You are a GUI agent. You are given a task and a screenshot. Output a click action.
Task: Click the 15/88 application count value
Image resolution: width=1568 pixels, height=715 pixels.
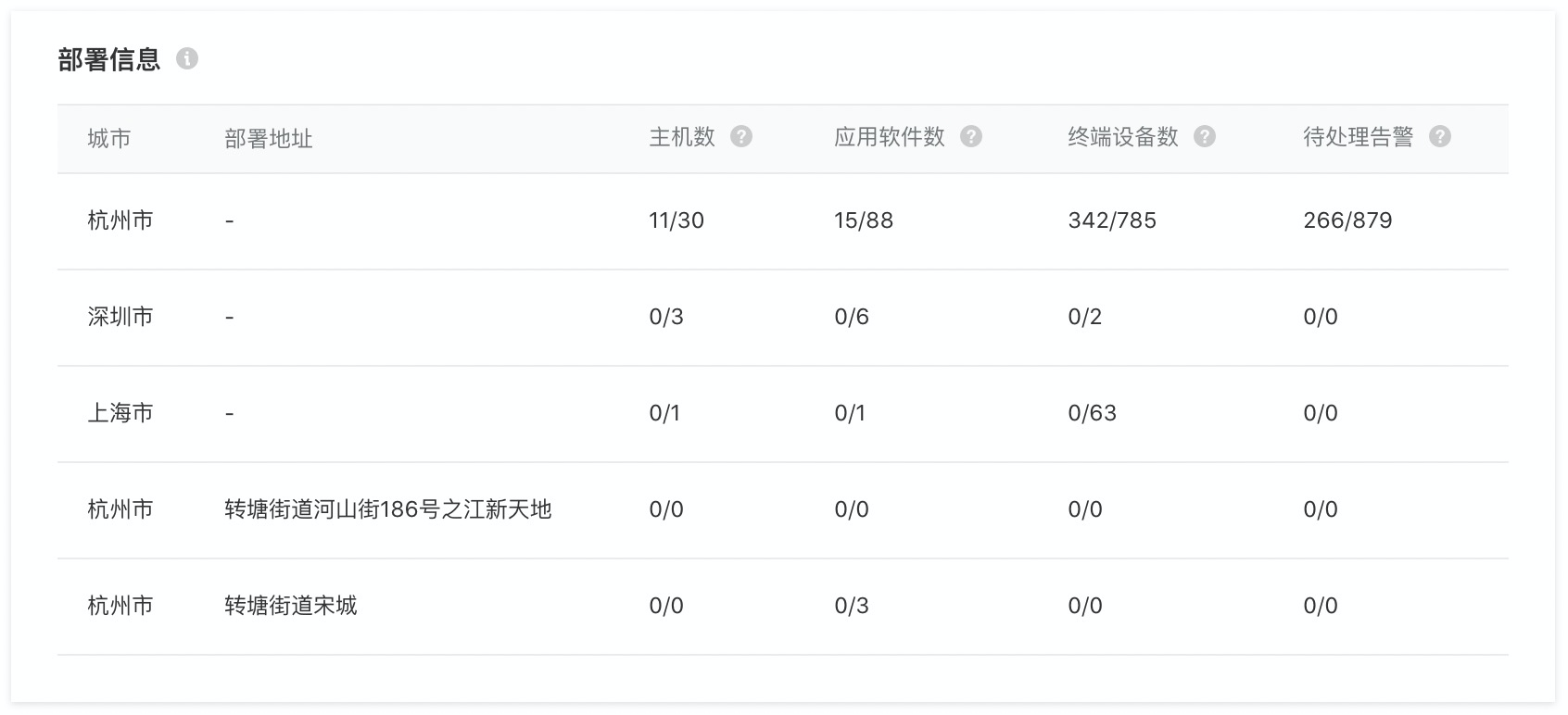click(864, 220)
